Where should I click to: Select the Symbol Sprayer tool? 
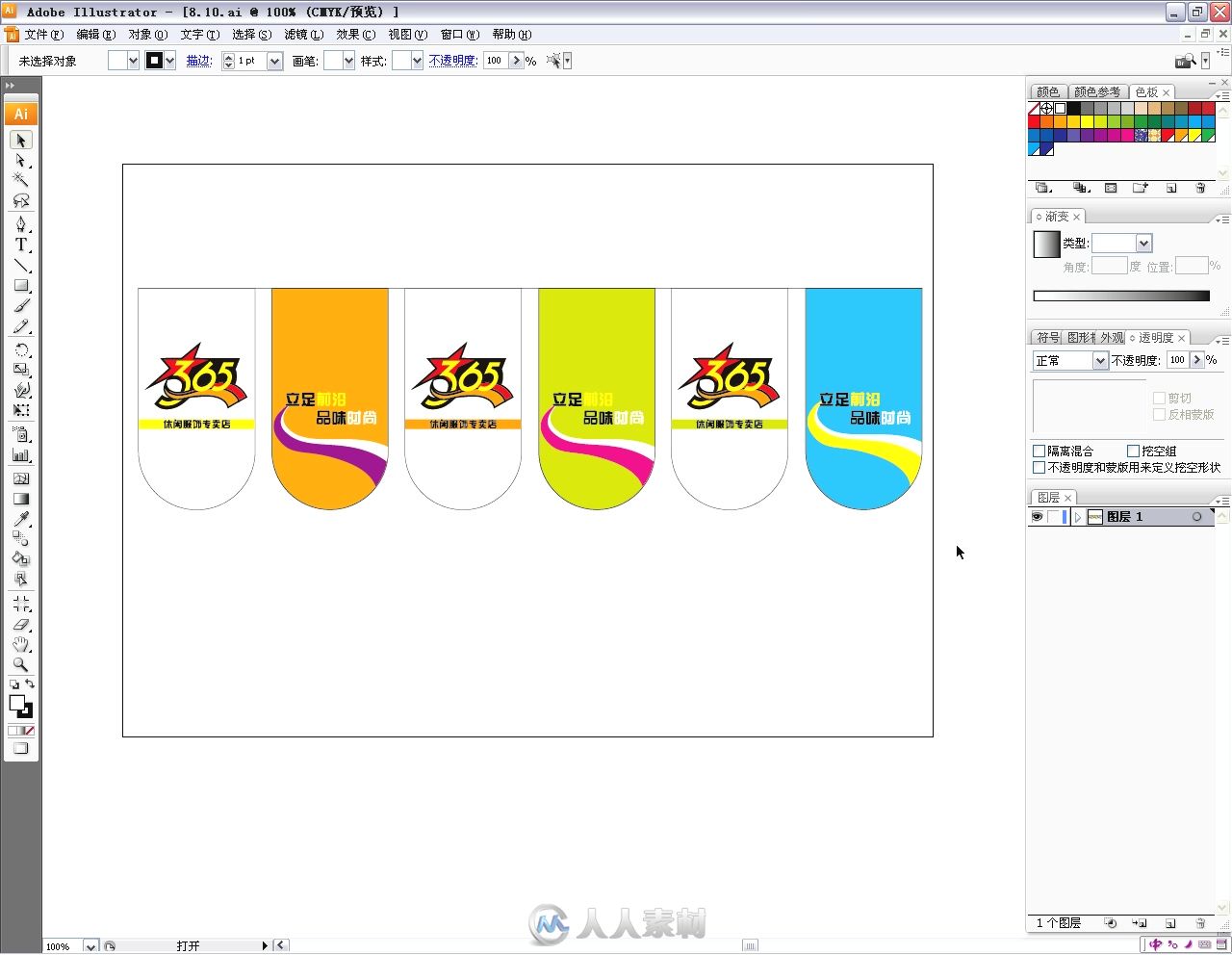click(21, 434)
